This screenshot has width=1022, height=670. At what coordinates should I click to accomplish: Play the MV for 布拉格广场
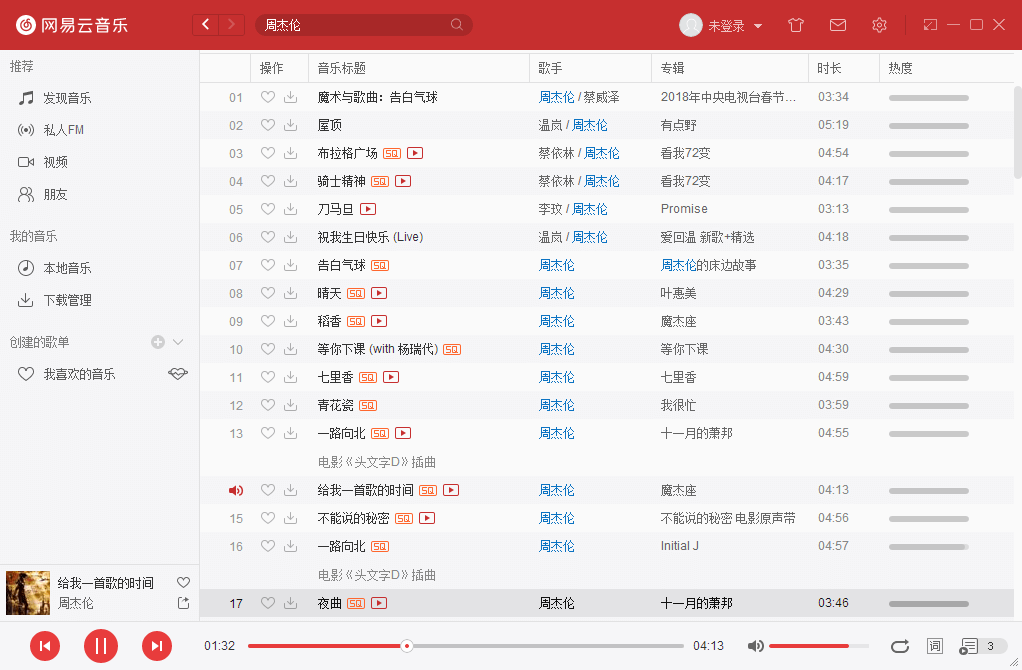[x=415, y=153]
